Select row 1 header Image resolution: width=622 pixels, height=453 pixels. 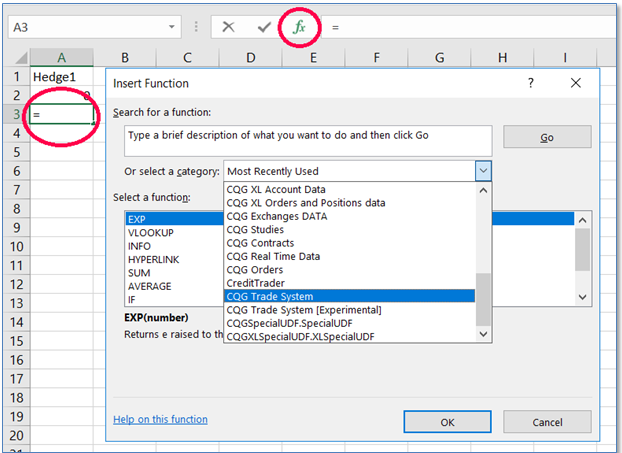[x=17, y=77]
